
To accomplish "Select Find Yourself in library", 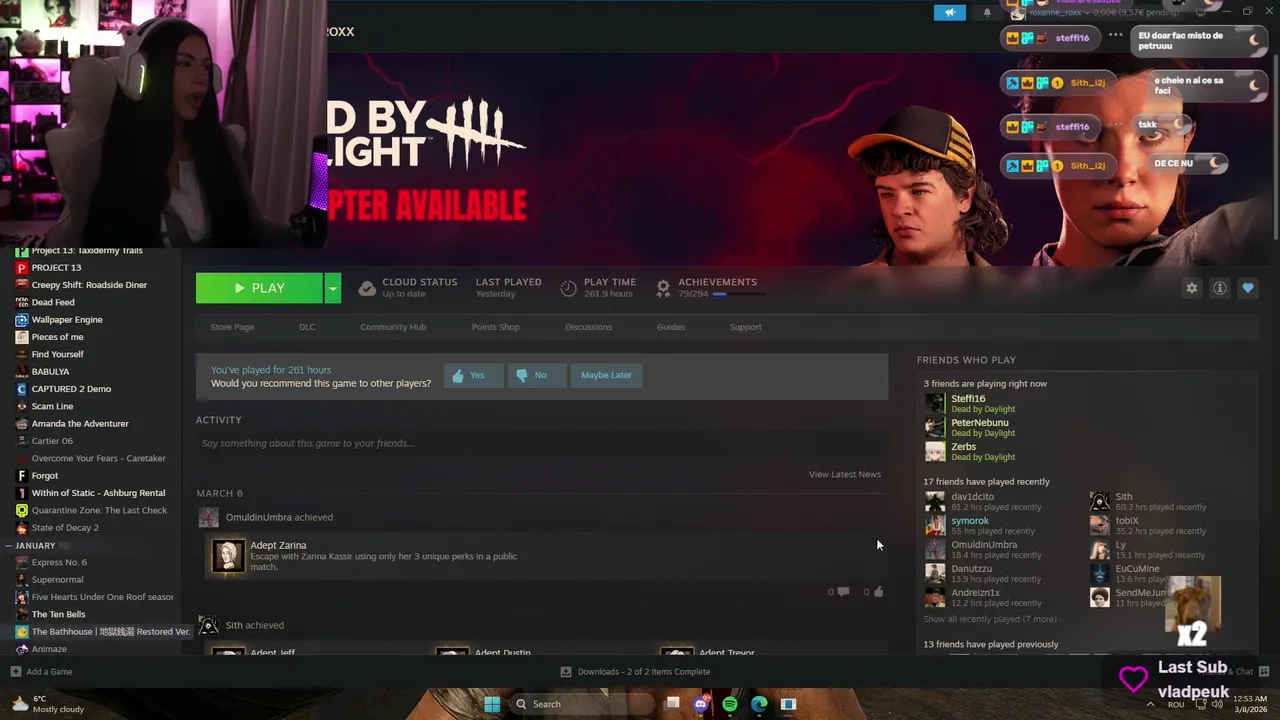I will click(x=57, y=354).
